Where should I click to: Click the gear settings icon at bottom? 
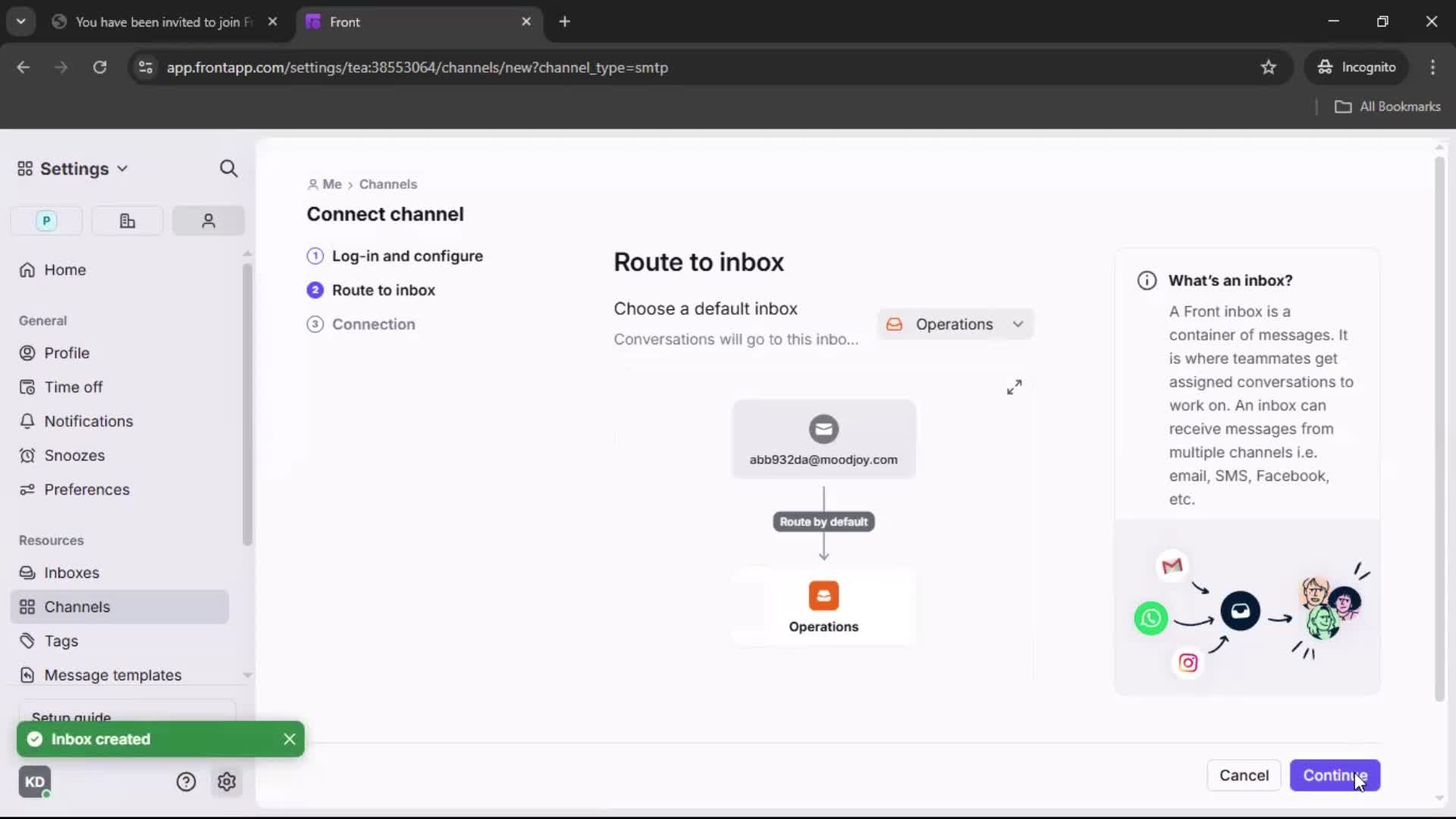point(227,782)
